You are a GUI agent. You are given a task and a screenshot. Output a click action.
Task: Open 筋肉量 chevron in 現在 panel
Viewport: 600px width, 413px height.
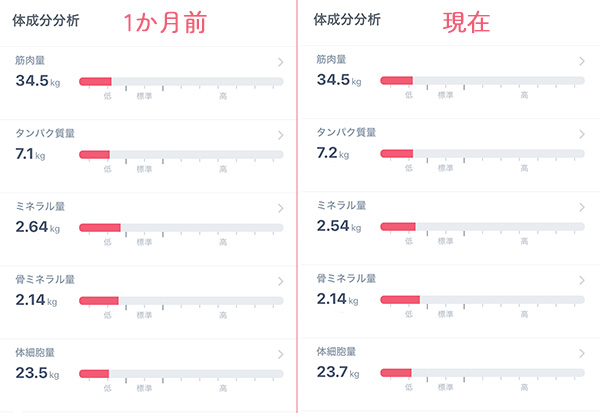(582, 61)
